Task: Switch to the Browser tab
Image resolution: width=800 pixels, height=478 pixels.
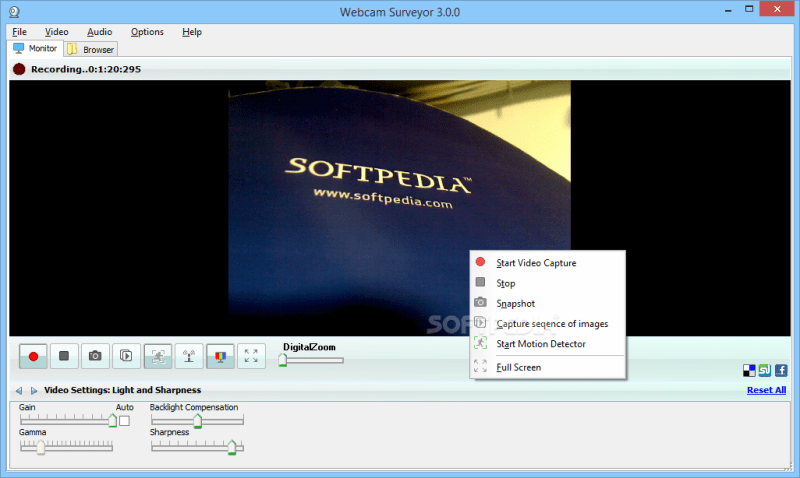Action: tap(91, 49)
